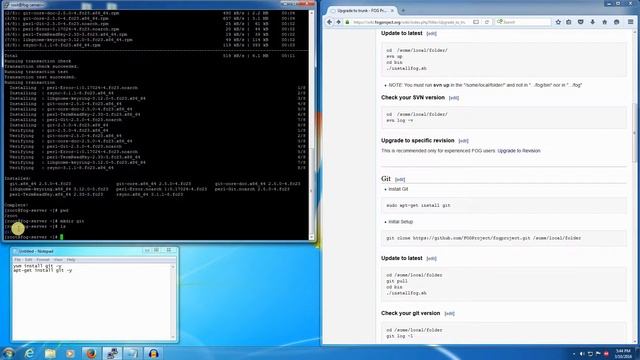Open Notepad File menu

tap(18, 260)
